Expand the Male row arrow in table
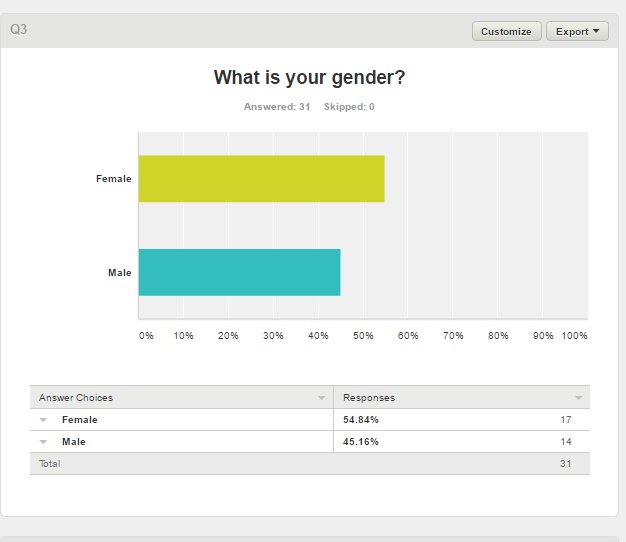The image size is (626, 542). tap(44, 442)
